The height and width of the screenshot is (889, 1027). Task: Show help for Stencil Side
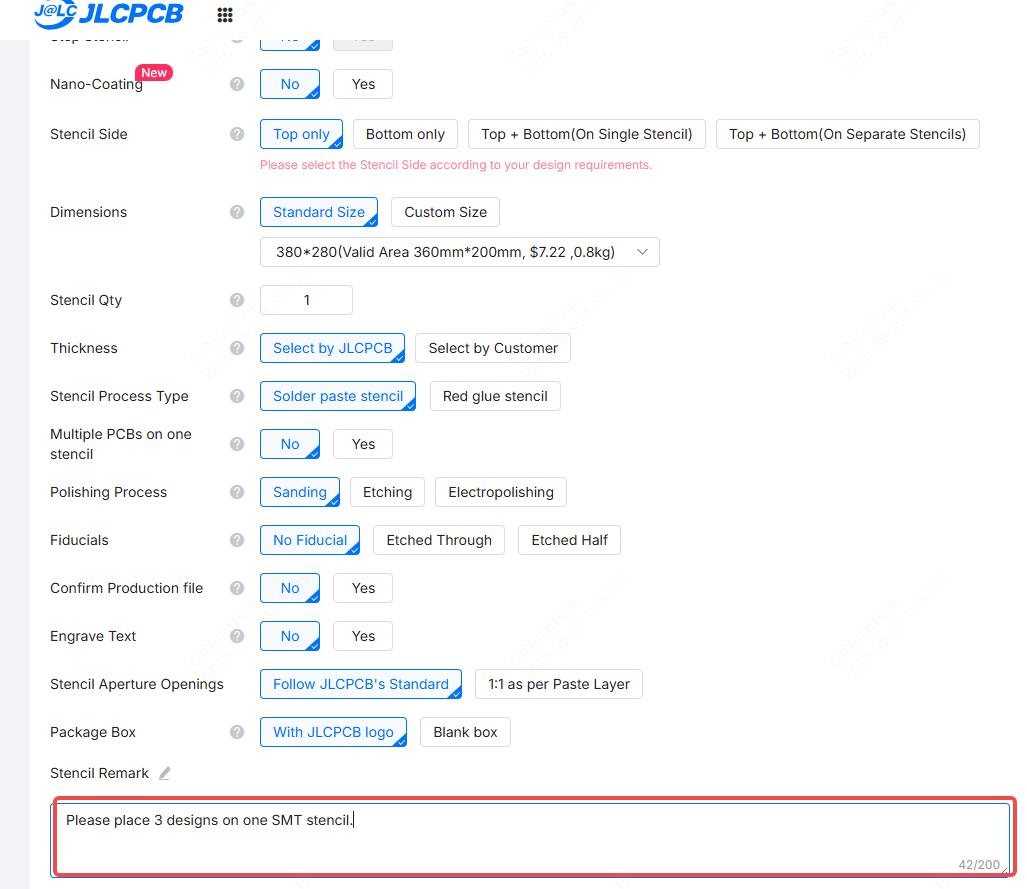237,134
